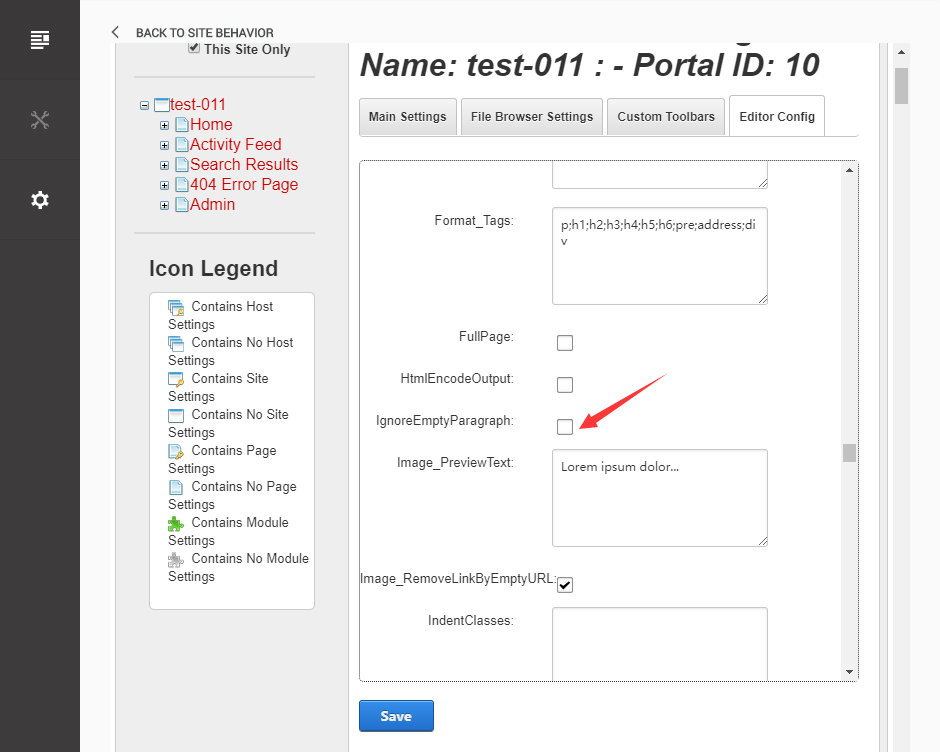Click the back arrow beside Site Behavior

point(116,32)
